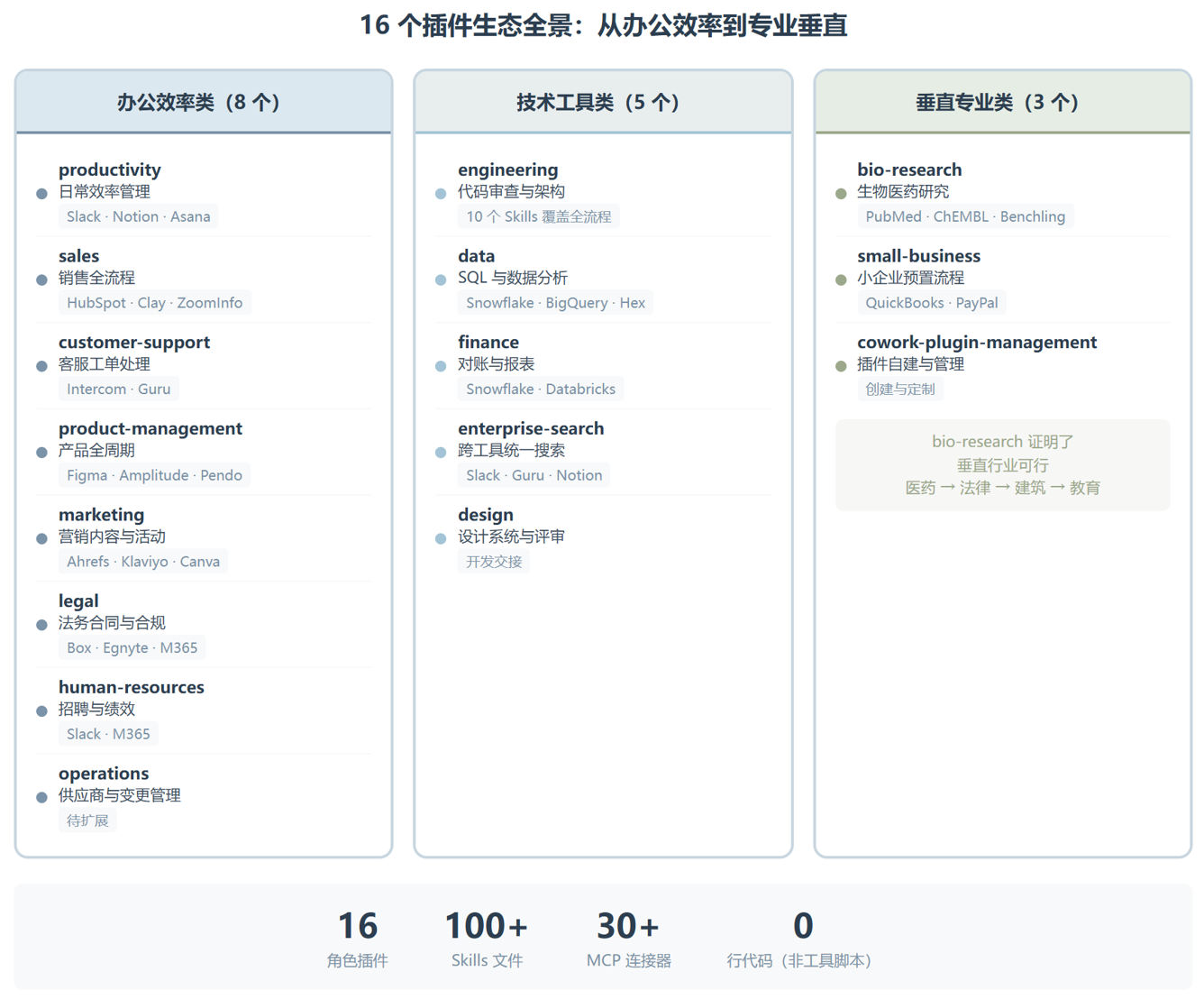Click the bullet dot beside operations
Screen dimensions: 1204x999
[41, 798]
